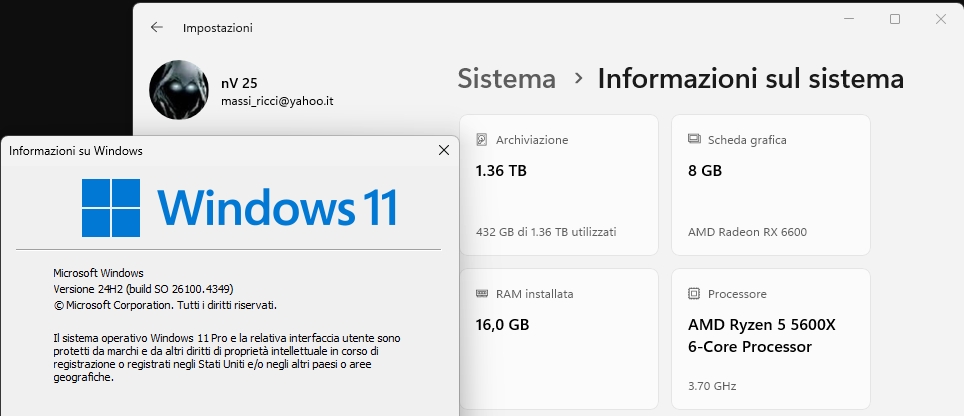Click the Windows 11 wordmark text
This screenshot has height=416, width=964.
click(277, 208)
